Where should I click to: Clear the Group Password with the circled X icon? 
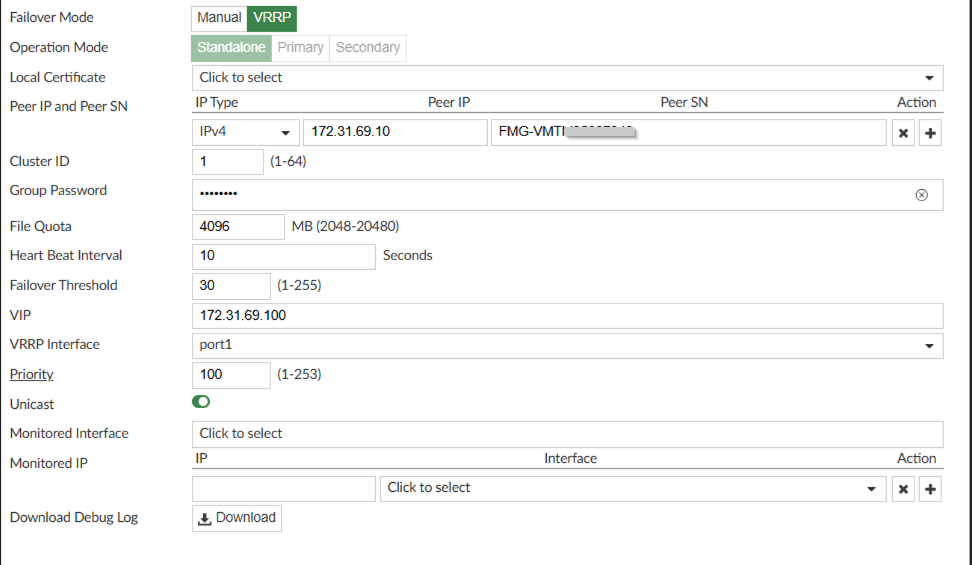coord(922,195)
